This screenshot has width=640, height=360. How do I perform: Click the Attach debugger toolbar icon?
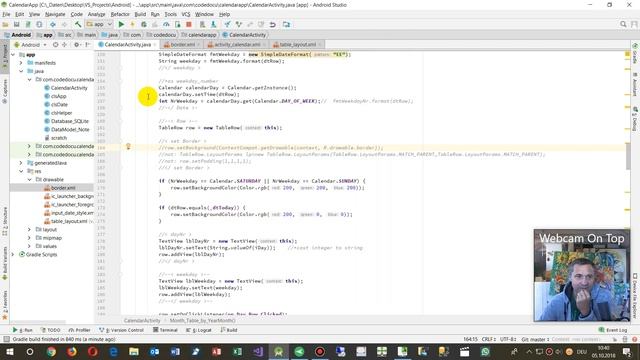(178, 24)
